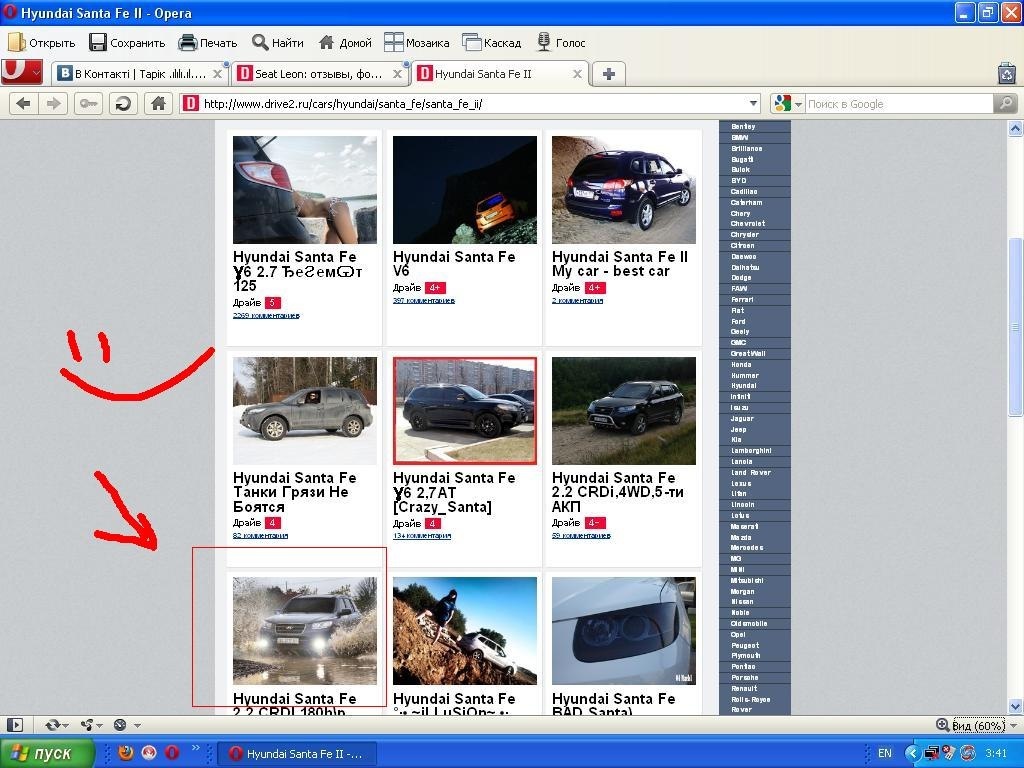Open the orange car at night thumbnail
Screen dimensions: 1024x768
pos(464,189)
